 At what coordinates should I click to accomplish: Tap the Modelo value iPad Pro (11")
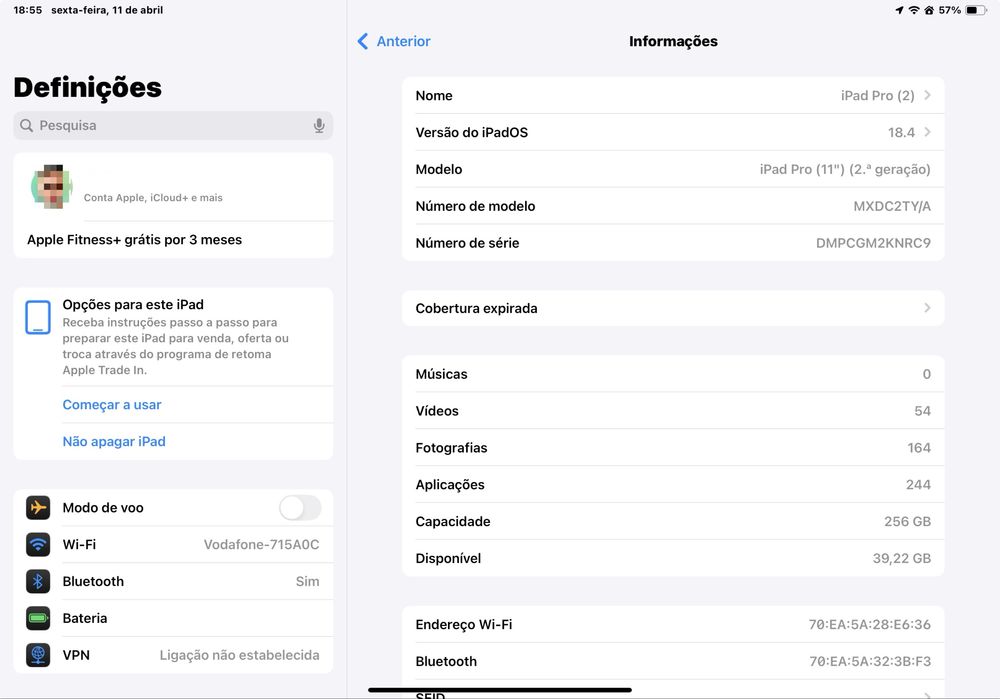(x=845, y=169)
